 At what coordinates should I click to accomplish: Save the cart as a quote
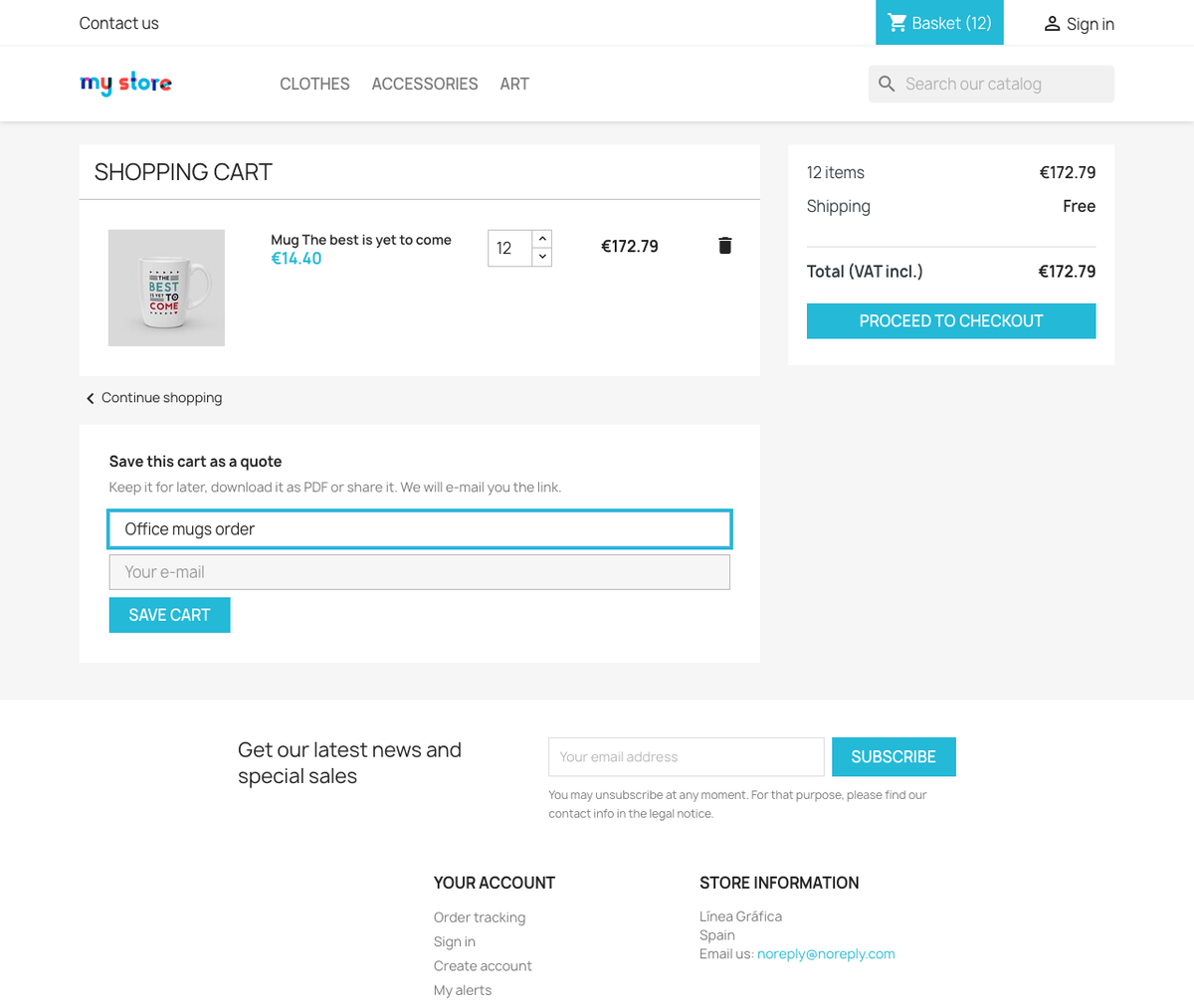tap(169, 615)
